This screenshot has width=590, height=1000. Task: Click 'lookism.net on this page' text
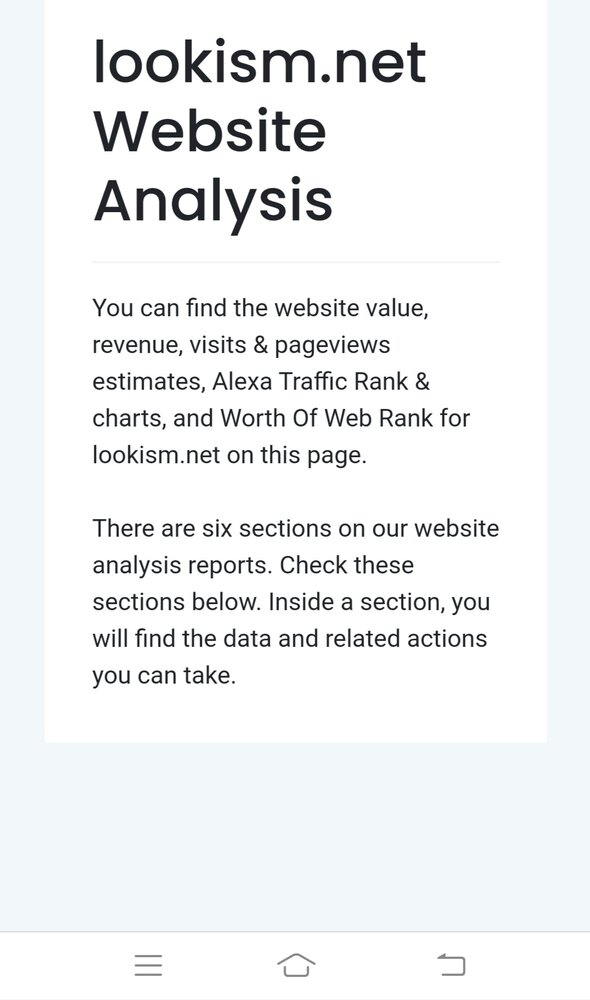[230, 455]
